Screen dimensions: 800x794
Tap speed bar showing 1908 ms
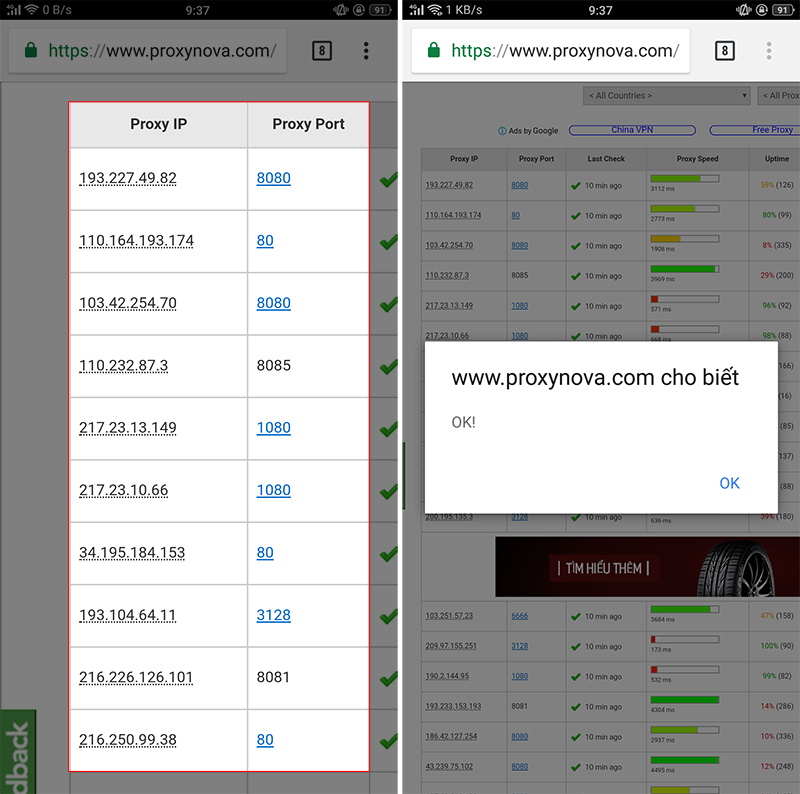[685, 239]
